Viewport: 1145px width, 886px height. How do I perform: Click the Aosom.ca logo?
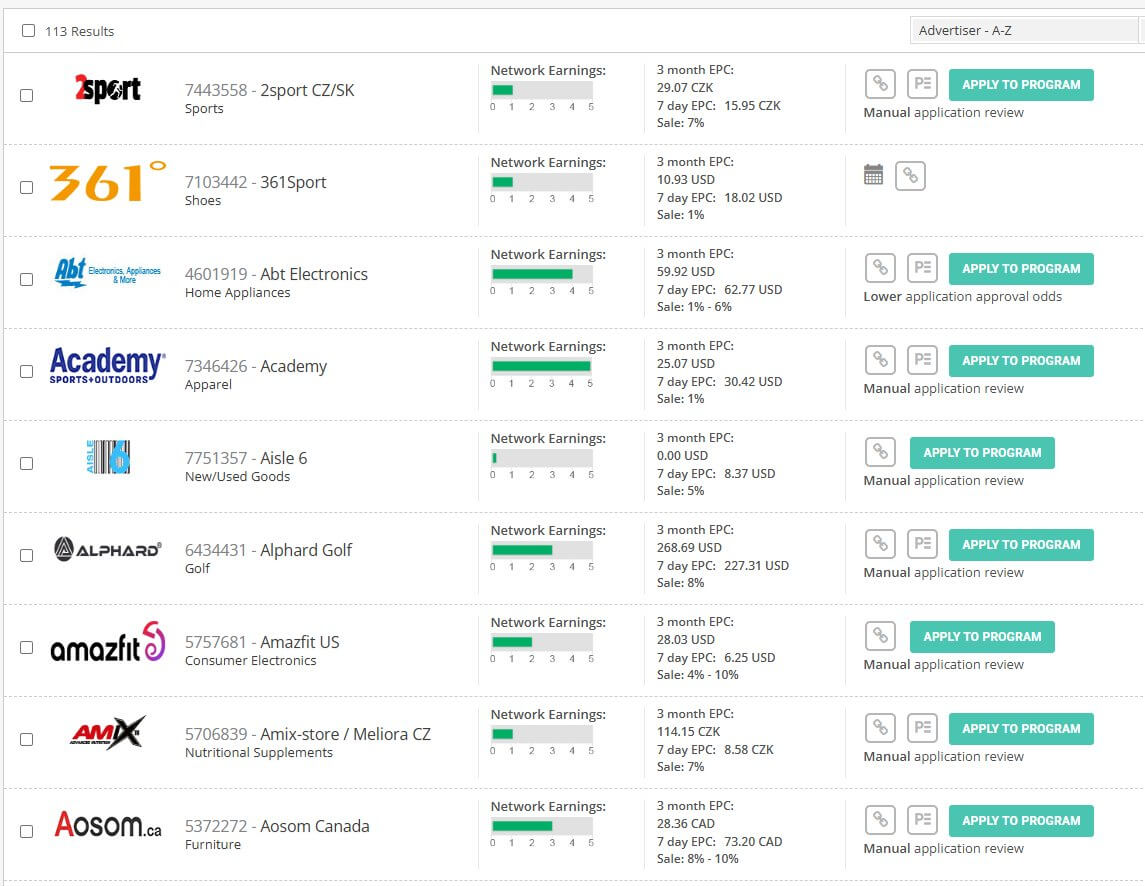point(107,825)
